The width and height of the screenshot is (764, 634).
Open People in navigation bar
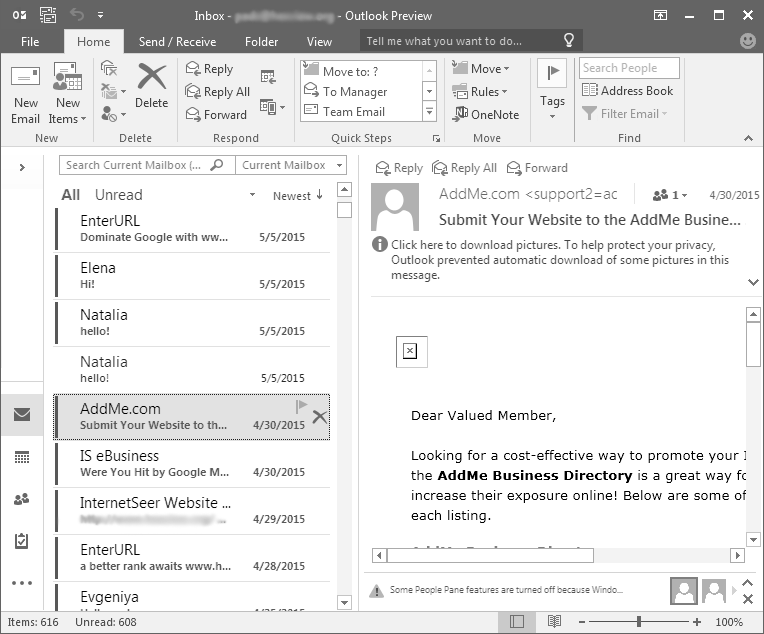22,499
